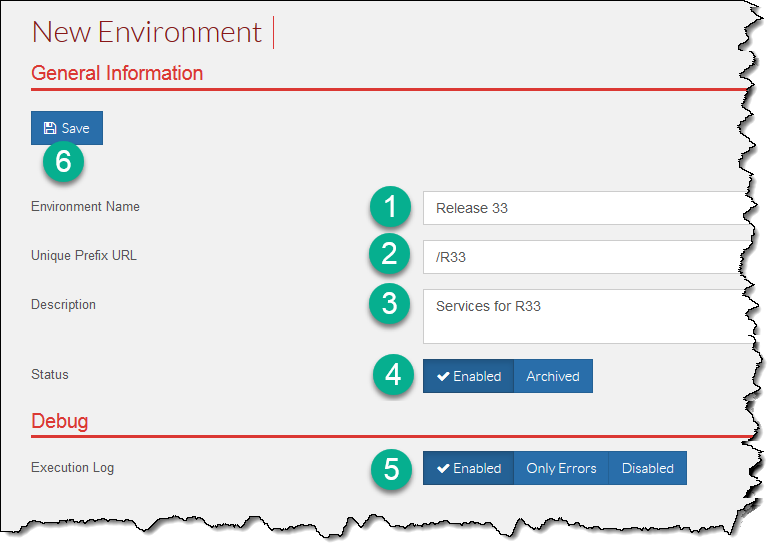Click the General Information heading
This screenshot has width=779, height=554.
tap(117, 73)
